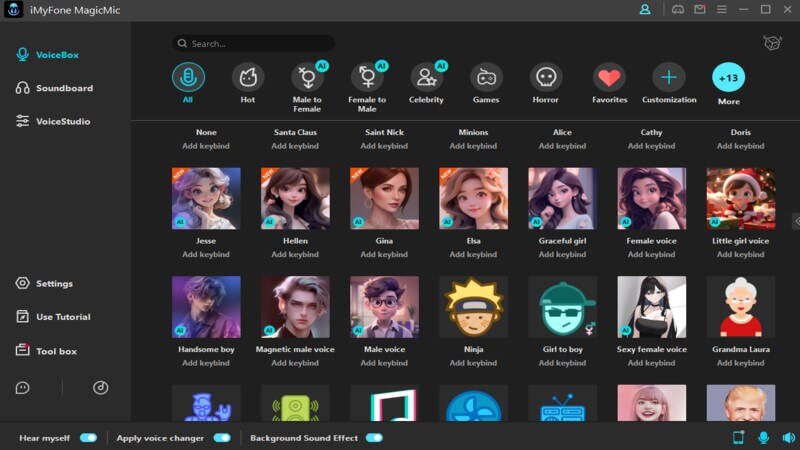Add keybind for None voice
The height and width of the screenshot is (450, 800).
pos(206,146)
